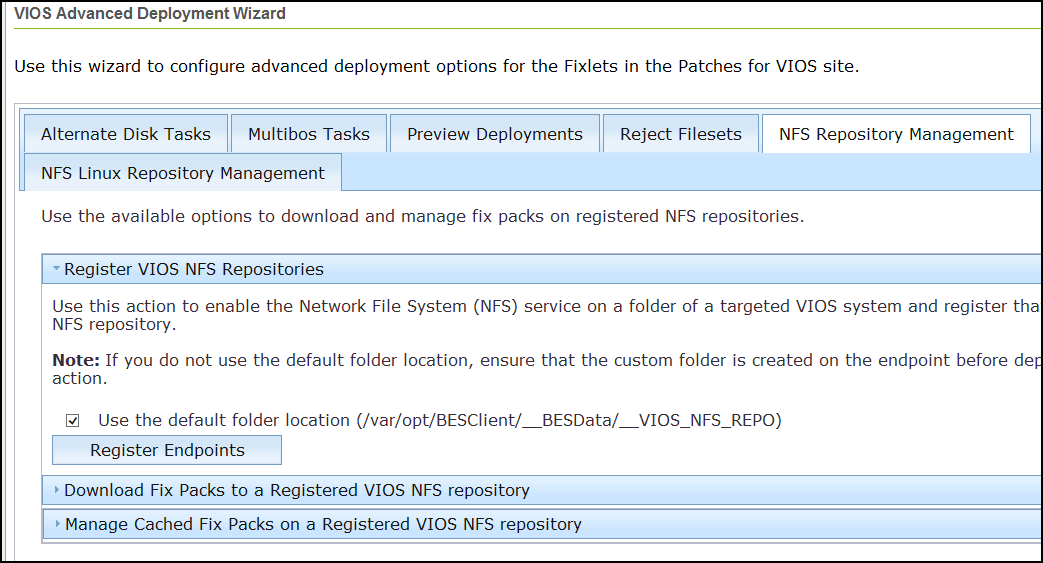Open the NFS Linux Repository Management tab
1043x563 pixels.
click(x=183, y=173)
